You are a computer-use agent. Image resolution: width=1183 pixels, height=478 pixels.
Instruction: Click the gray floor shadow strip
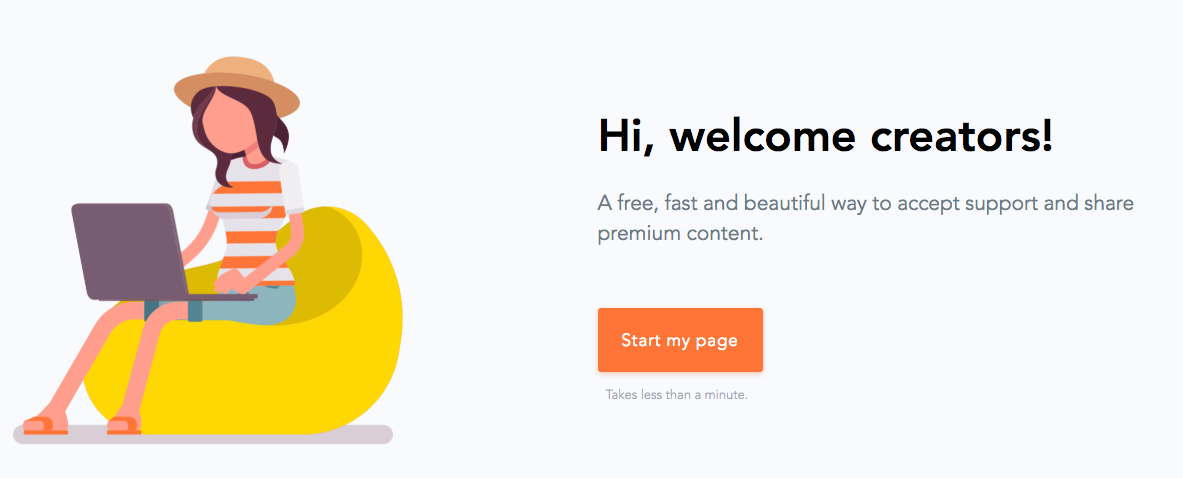[250, 435]
